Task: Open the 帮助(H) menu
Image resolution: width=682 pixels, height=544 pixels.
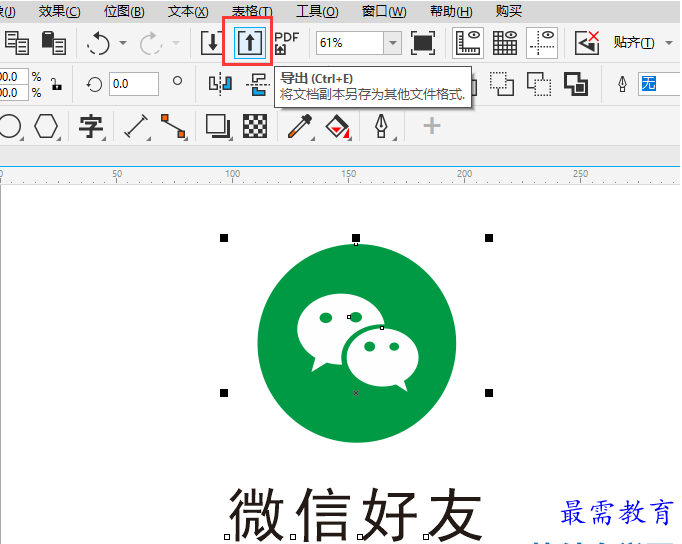Action: tap(451, 11)
